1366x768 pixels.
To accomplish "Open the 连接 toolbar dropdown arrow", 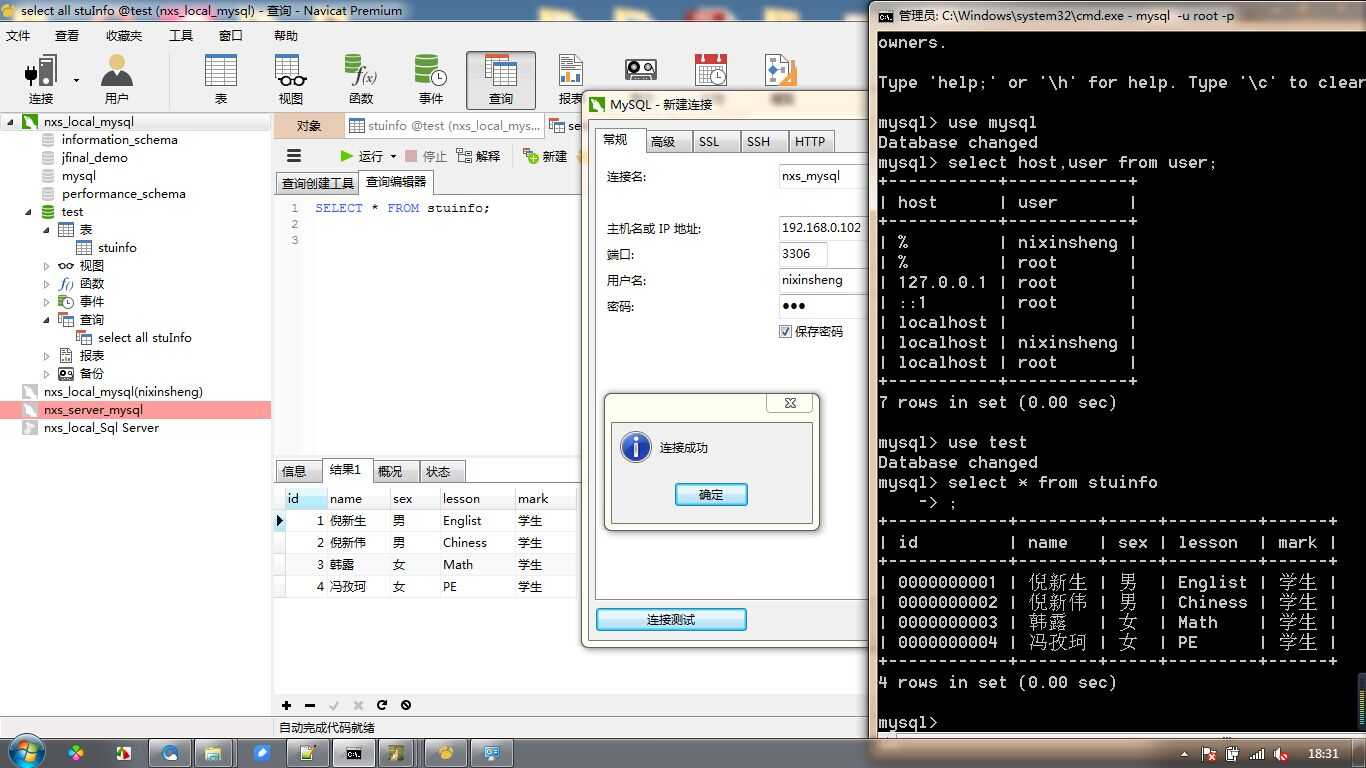I will 76,80.
